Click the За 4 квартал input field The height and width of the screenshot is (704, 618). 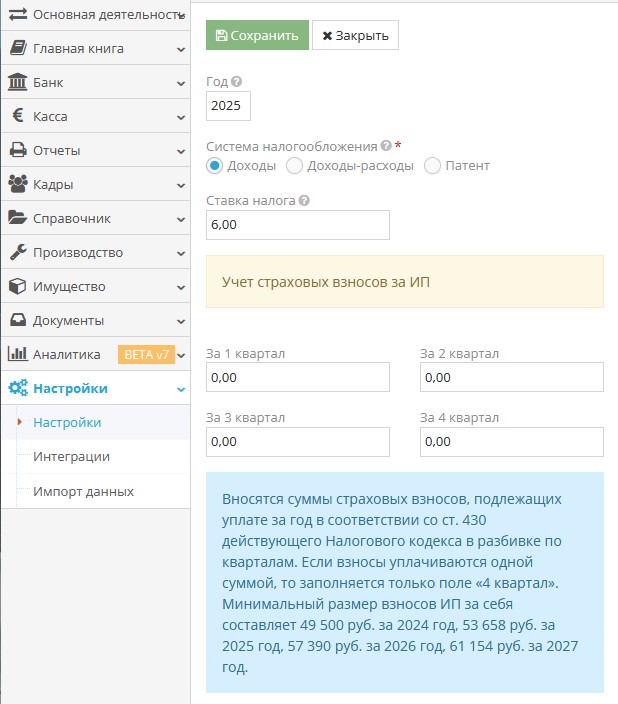coord(511,441)
